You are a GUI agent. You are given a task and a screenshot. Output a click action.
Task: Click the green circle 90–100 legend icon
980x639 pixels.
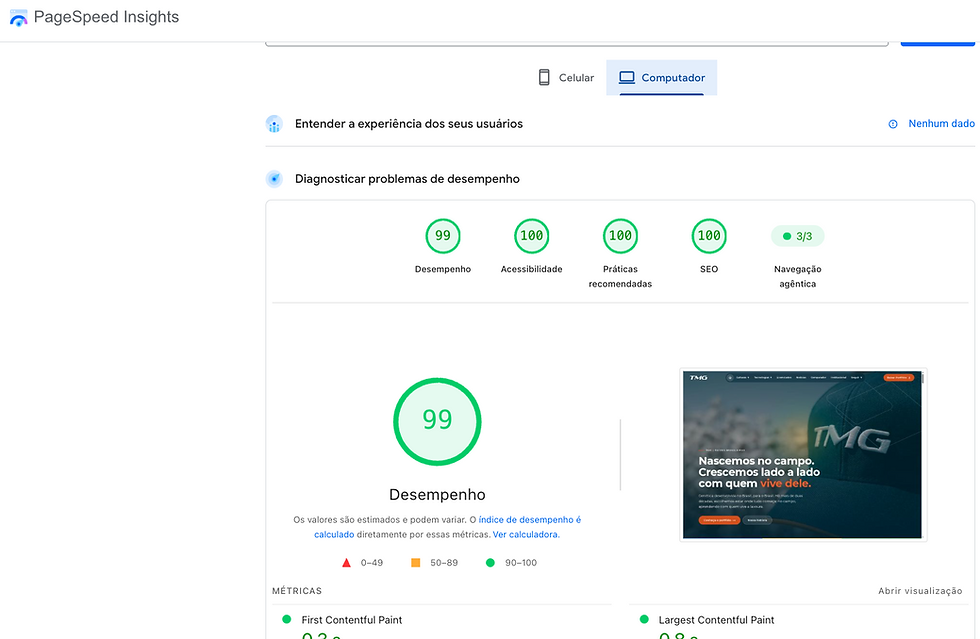tap(491, 563)
